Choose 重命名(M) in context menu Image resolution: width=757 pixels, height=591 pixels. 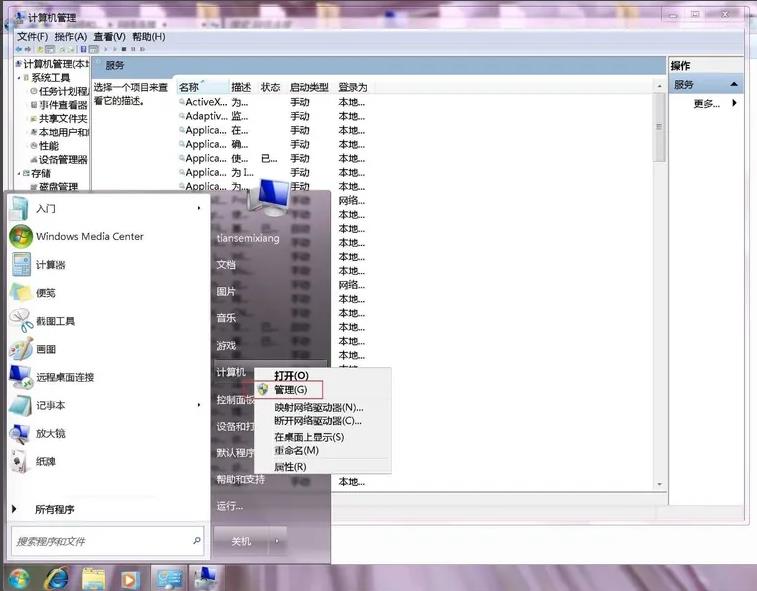(x=296, y=450)
